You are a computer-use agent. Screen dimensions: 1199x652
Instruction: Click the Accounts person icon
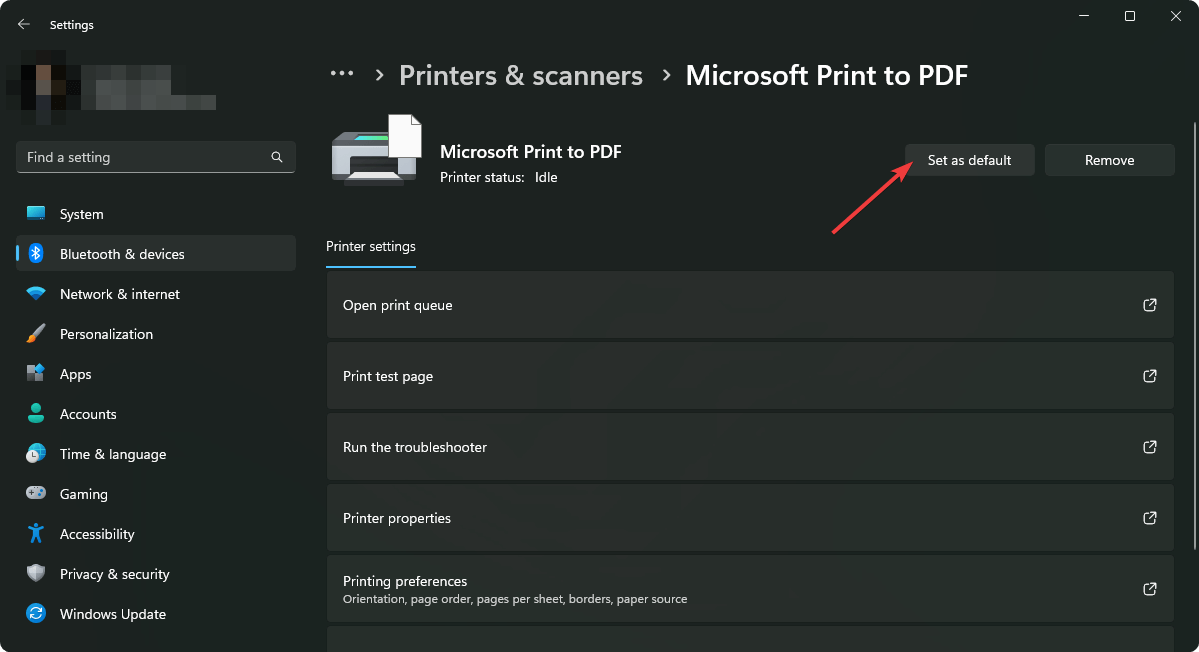tap(36, 413)
